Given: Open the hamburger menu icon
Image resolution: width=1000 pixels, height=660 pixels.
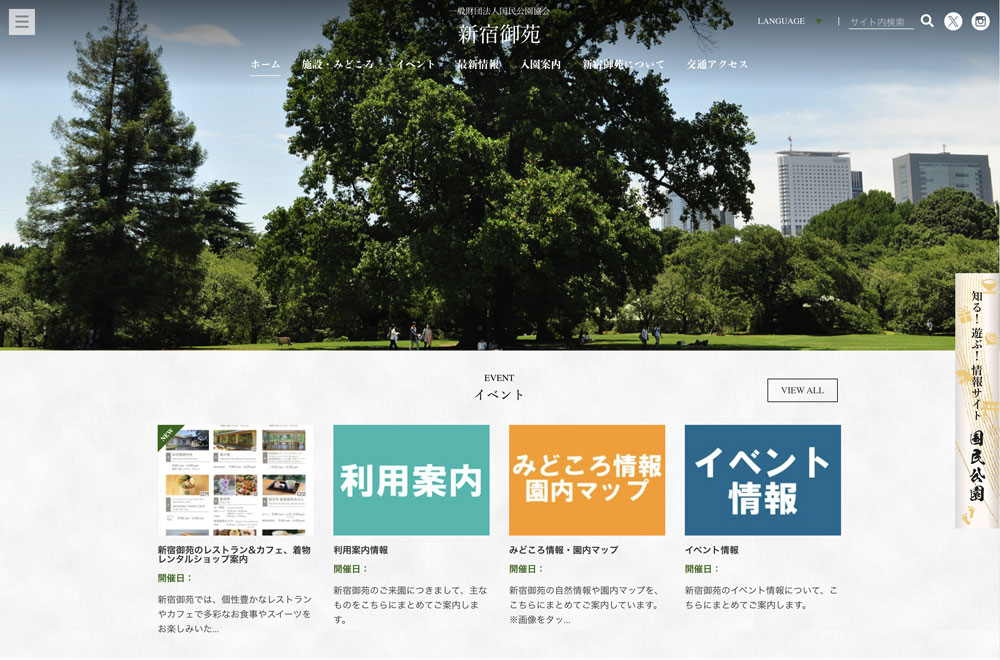Looking at the screenshot, I should [x=22, y=22].
